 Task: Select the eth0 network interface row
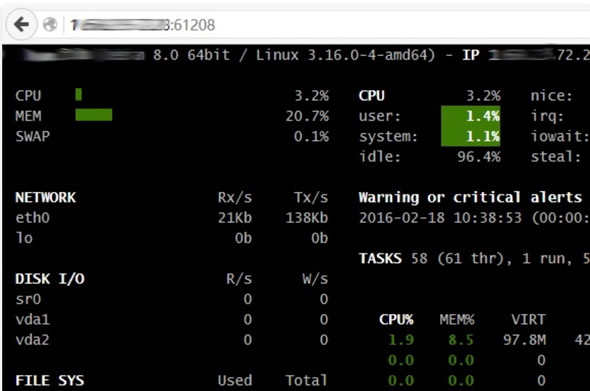coord(172,218)
